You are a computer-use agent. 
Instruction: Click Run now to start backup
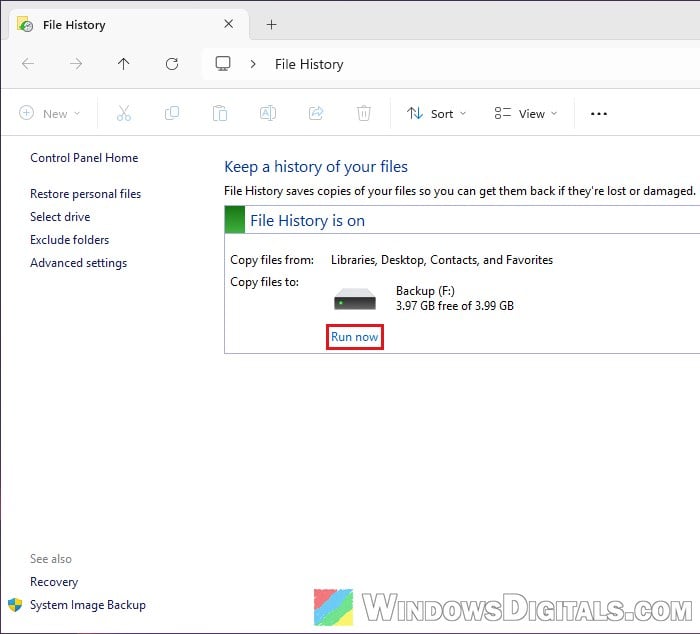[354, 337]
